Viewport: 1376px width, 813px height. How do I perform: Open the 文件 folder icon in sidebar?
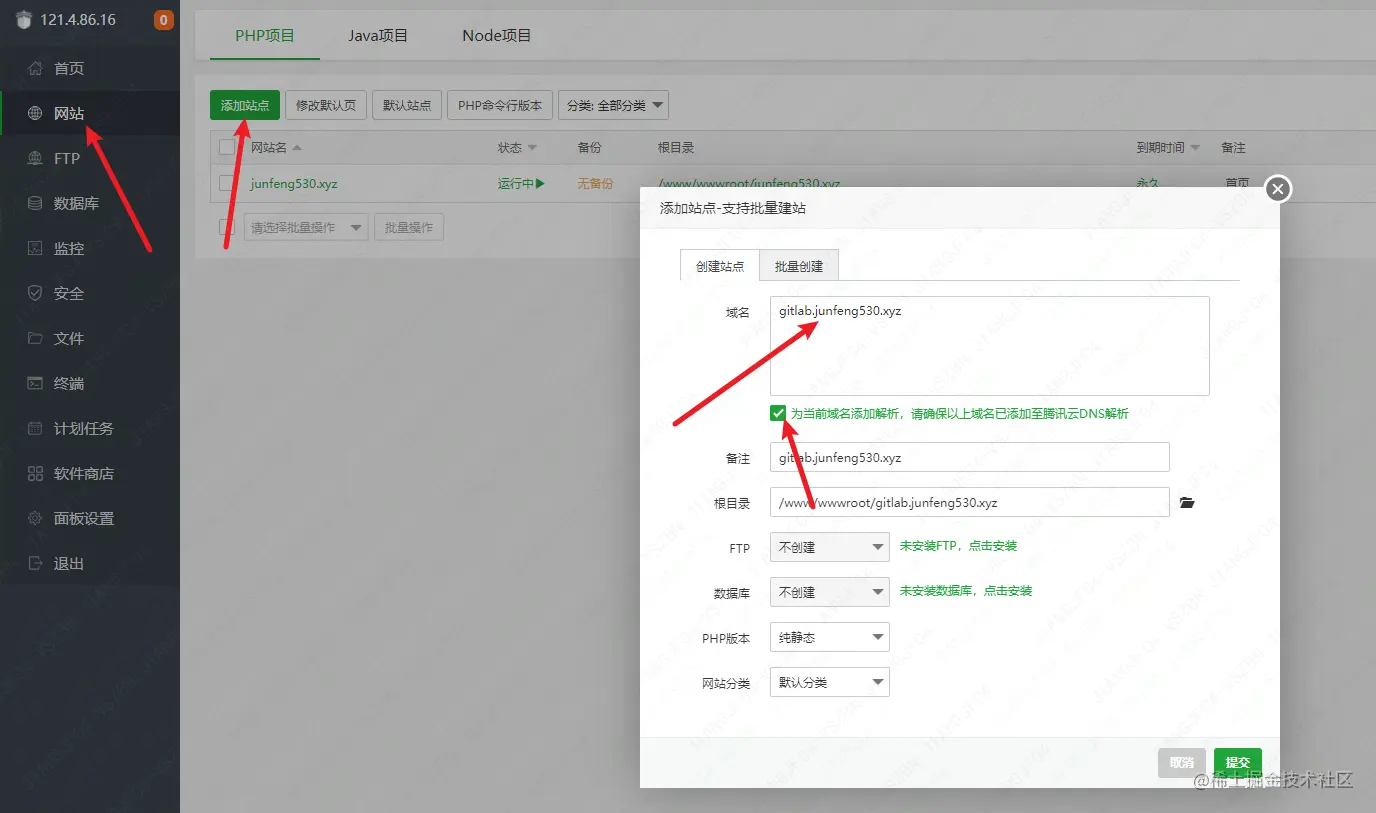point(35,338)
